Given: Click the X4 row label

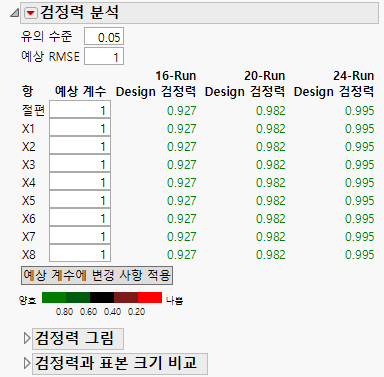Looking at the screenshot, I should 29,183.
